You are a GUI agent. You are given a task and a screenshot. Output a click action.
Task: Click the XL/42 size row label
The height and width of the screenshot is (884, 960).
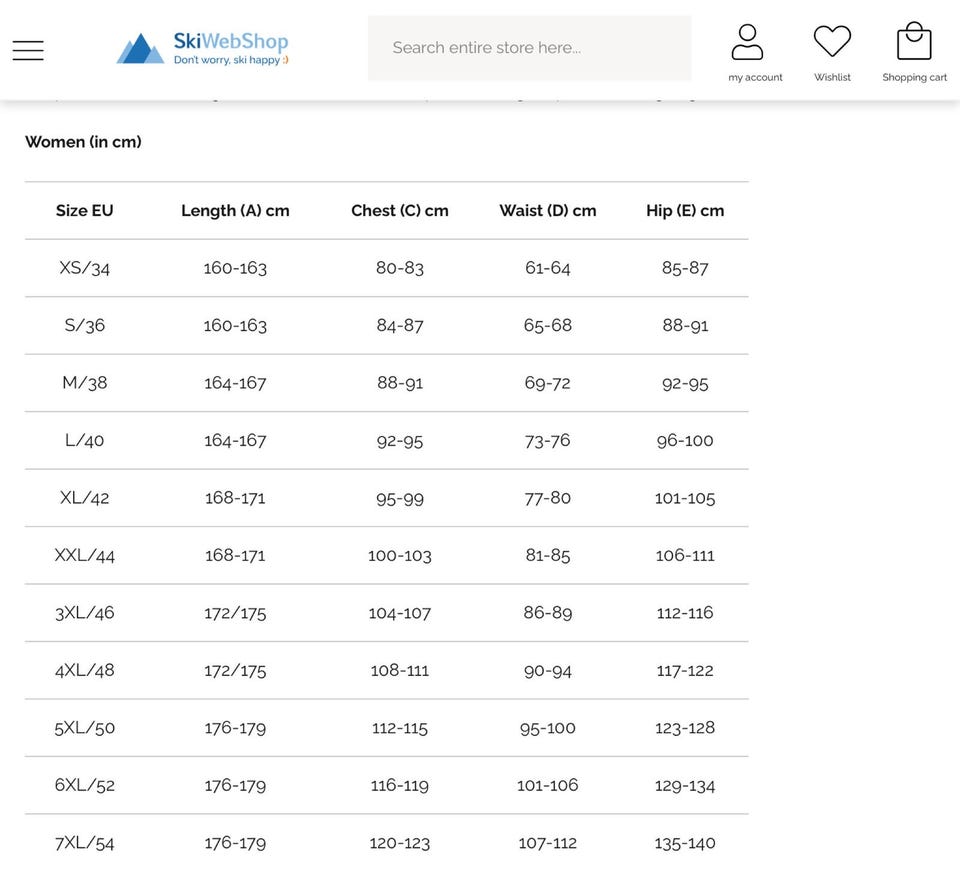point(85,498)
